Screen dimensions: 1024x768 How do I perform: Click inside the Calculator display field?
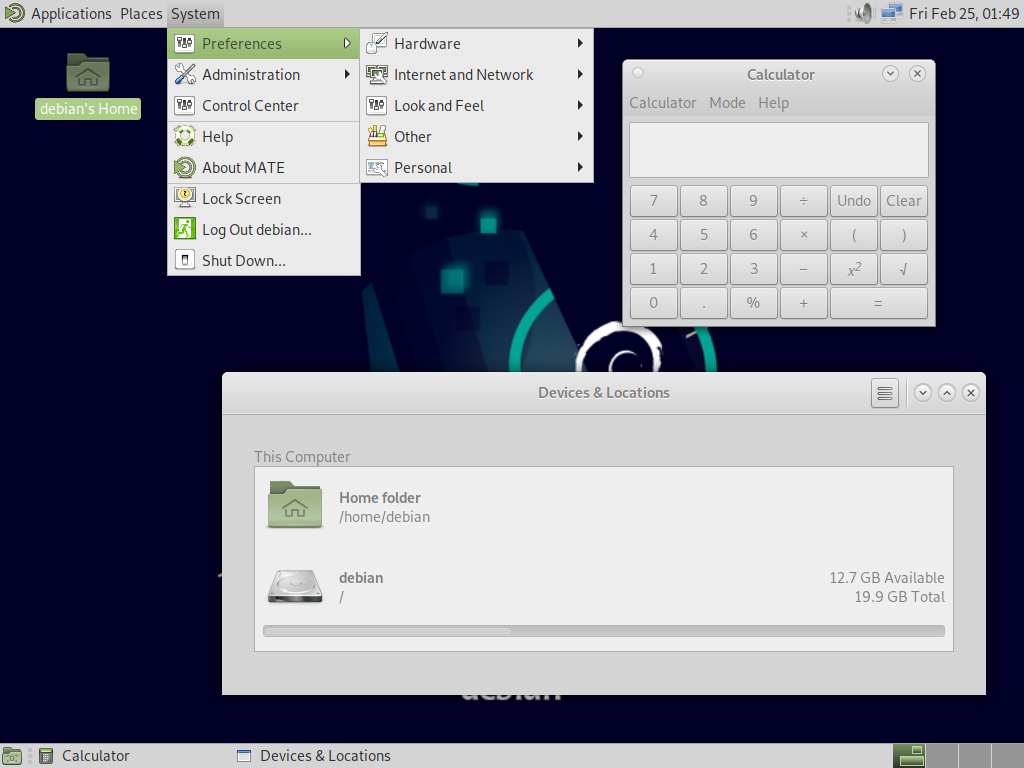778,150
